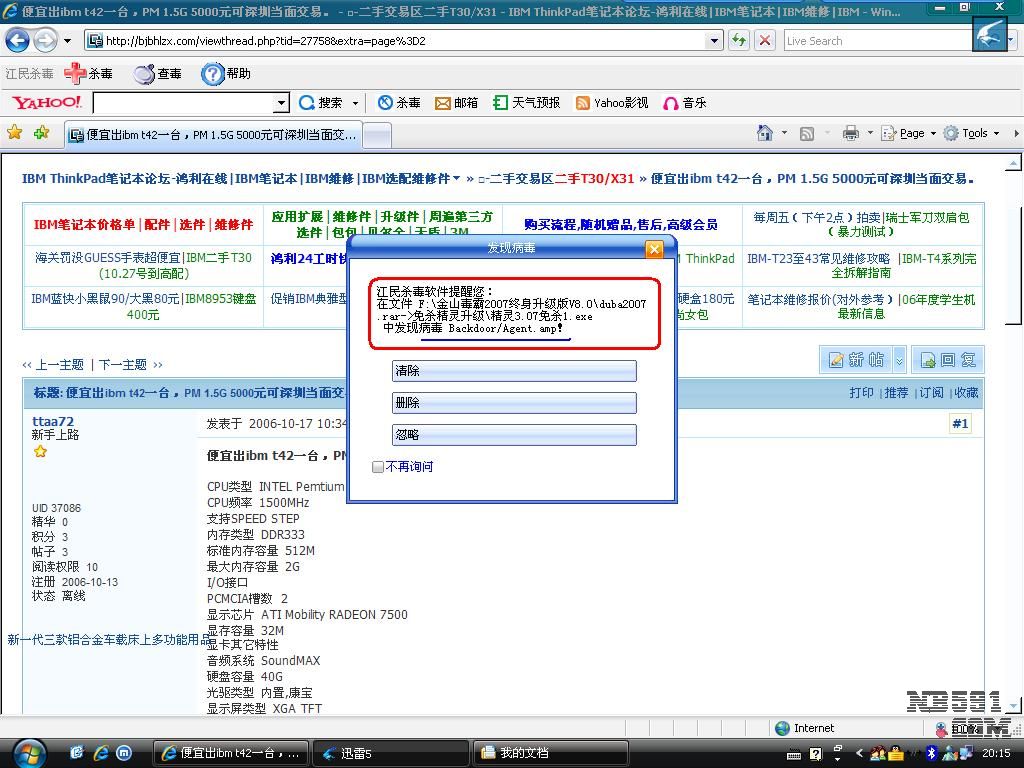This screenshot has height=768, width=1024.
Task: Click the Jiangmin 杀毒 red cross icon
Action: click(x=75, y=74)
